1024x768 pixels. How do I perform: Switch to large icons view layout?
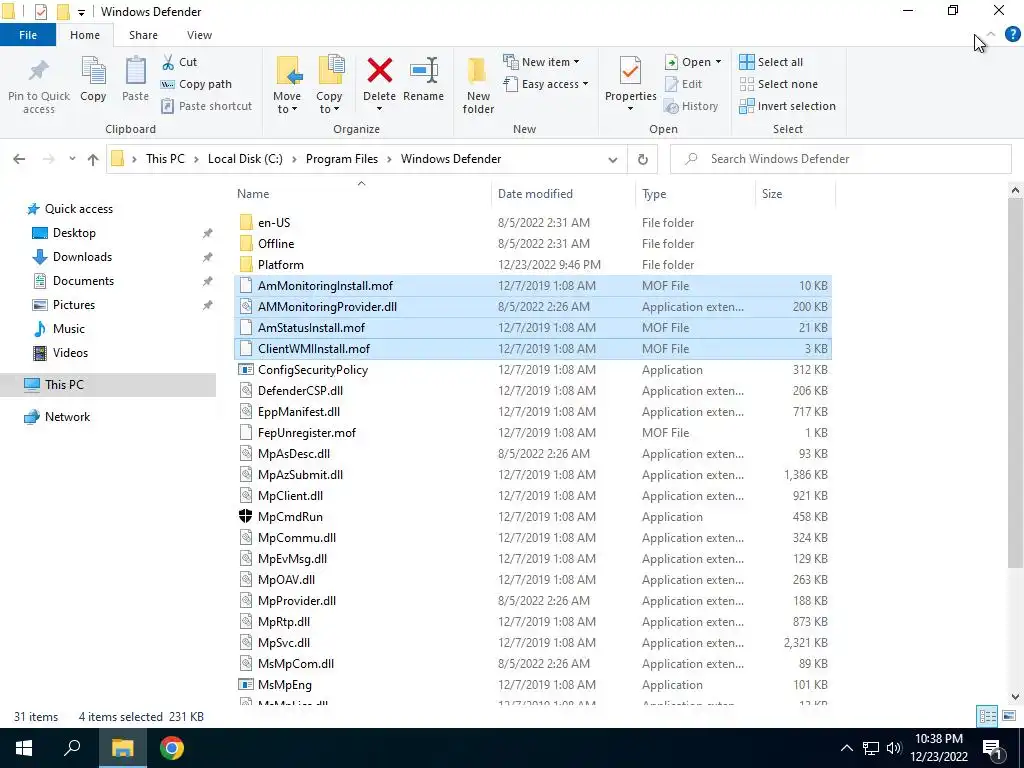(1009, 716)
